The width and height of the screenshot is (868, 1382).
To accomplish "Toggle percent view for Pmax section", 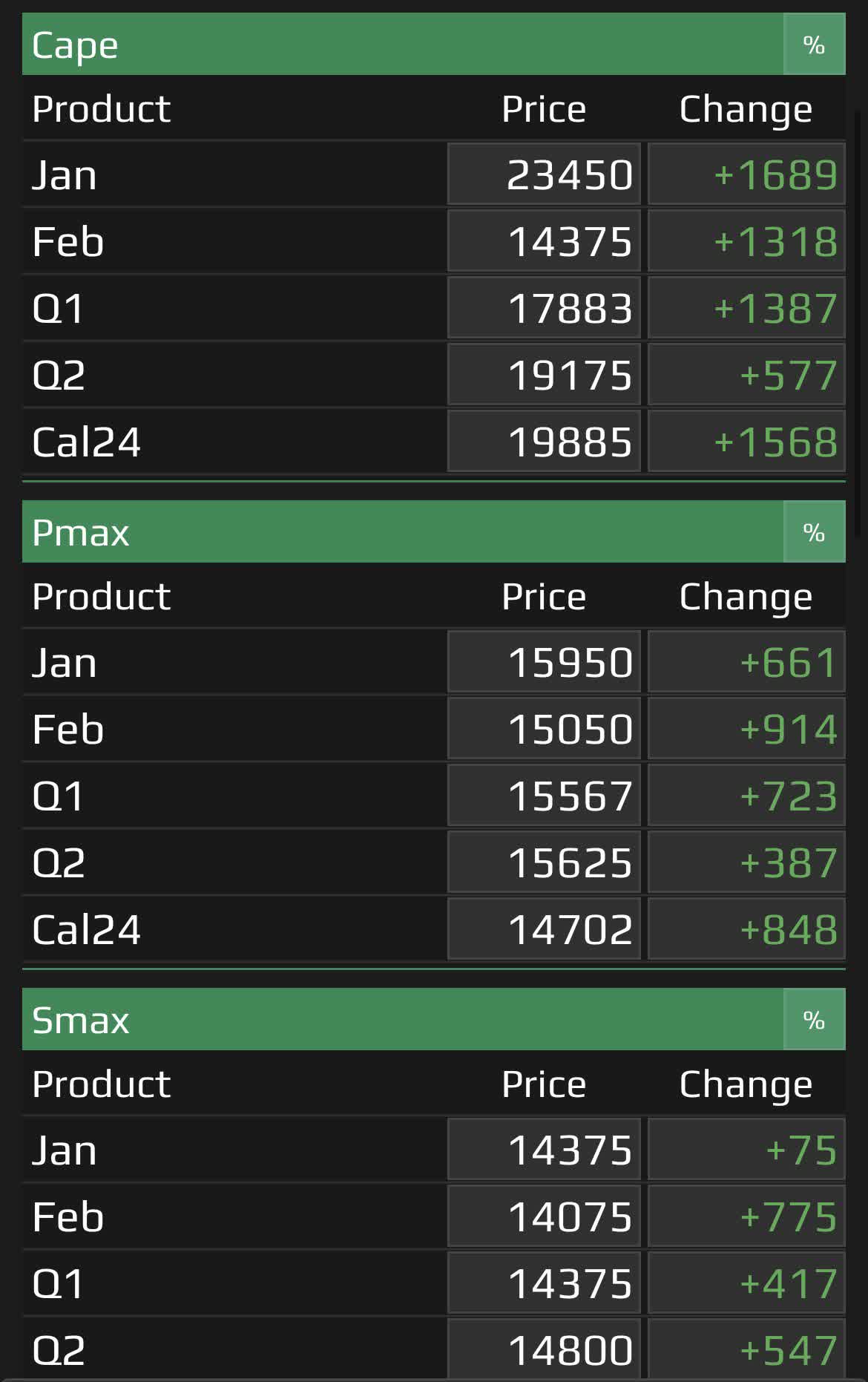I will (x=814, y=532).
